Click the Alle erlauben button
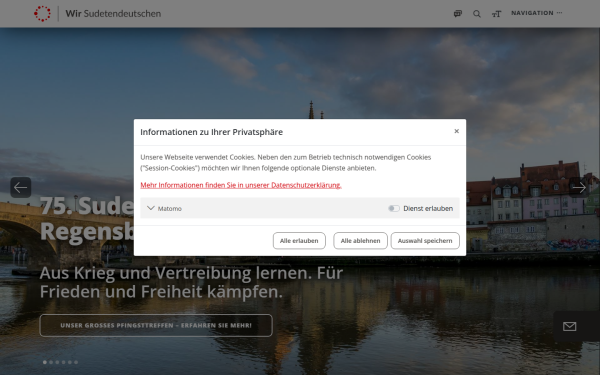 coord(299,241)
